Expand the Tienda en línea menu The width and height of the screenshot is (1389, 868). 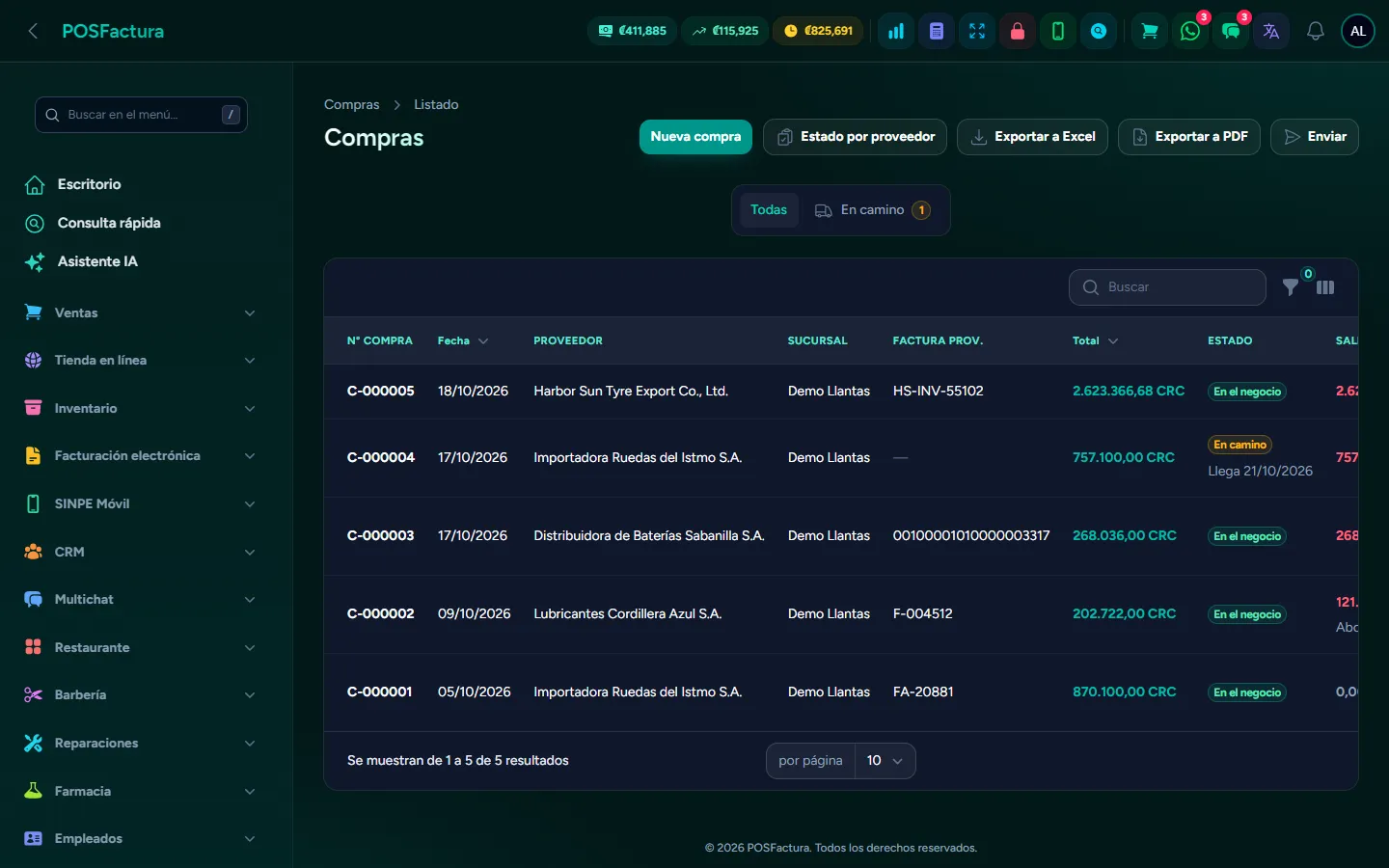141,361
